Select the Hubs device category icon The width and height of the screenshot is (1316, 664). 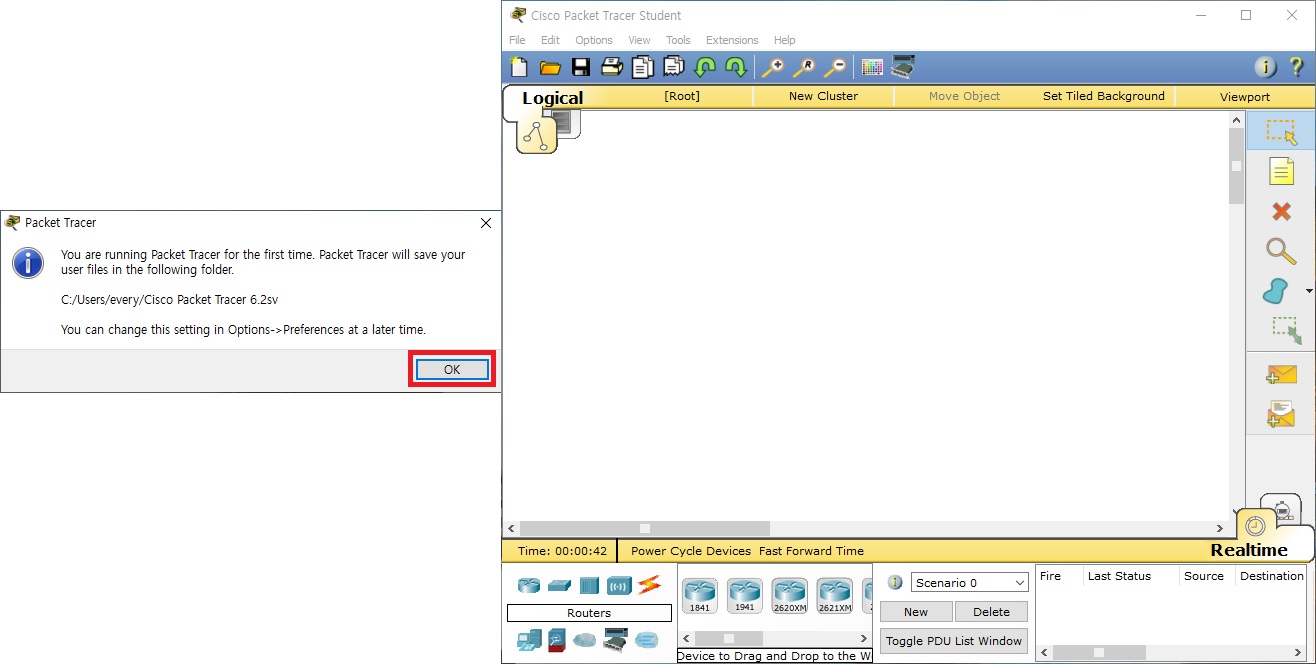(589, 586)
